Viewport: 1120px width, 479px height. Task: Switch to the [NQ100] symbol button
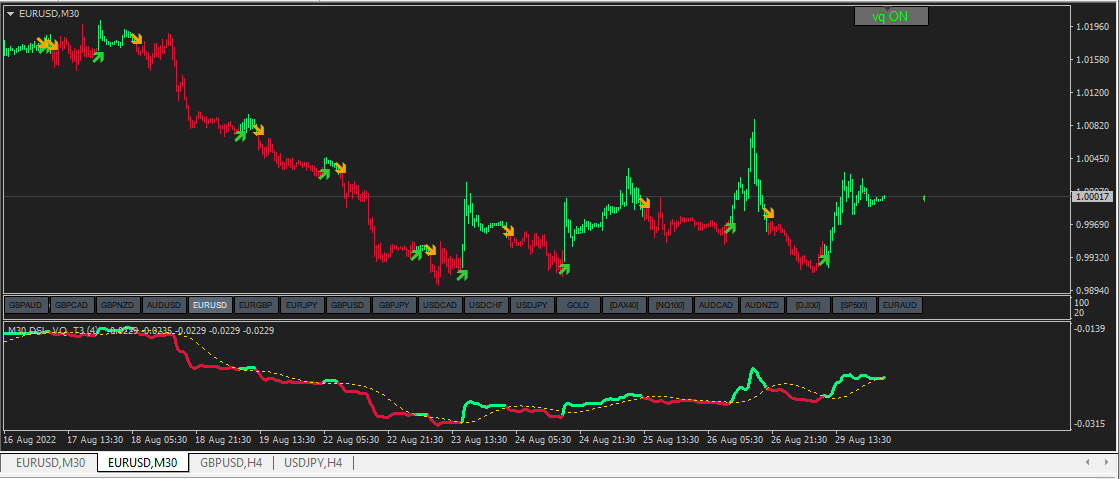tap(670, 306)
